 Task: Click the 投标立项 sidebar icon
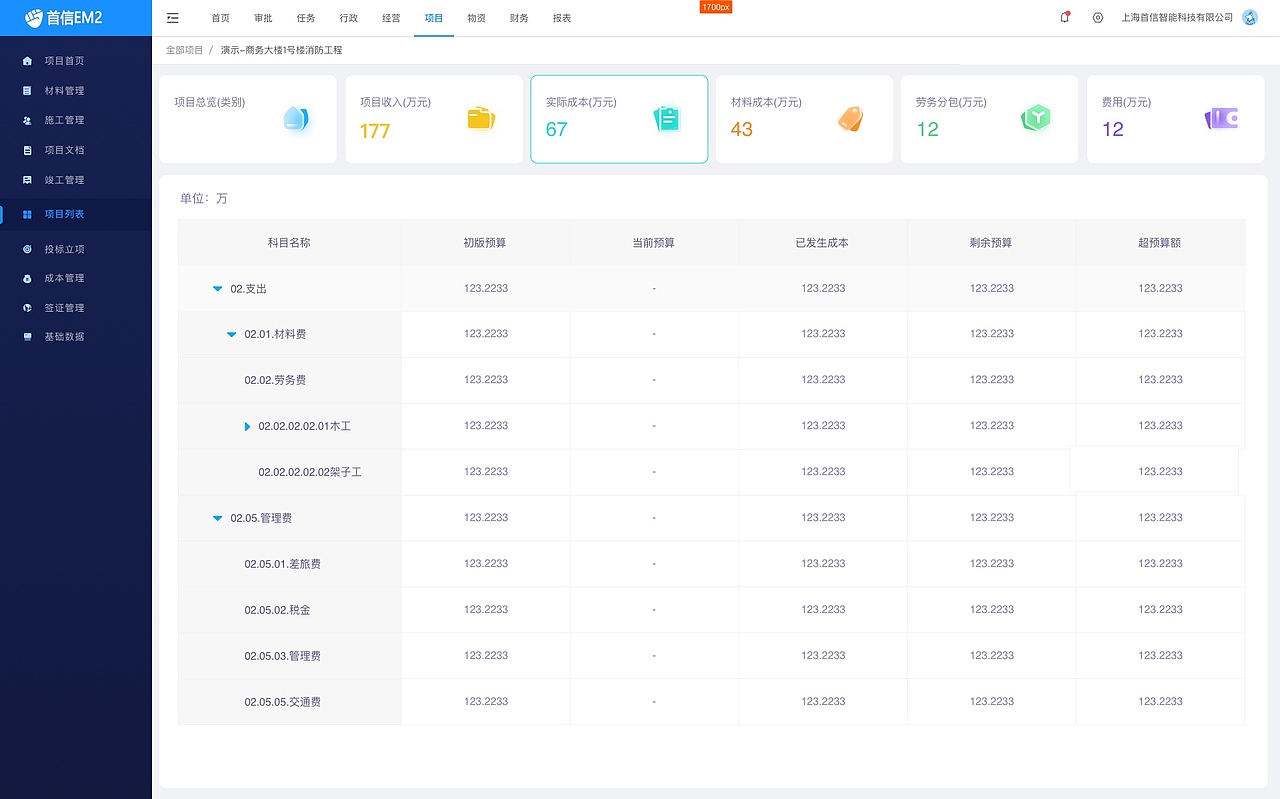point(27,249)
